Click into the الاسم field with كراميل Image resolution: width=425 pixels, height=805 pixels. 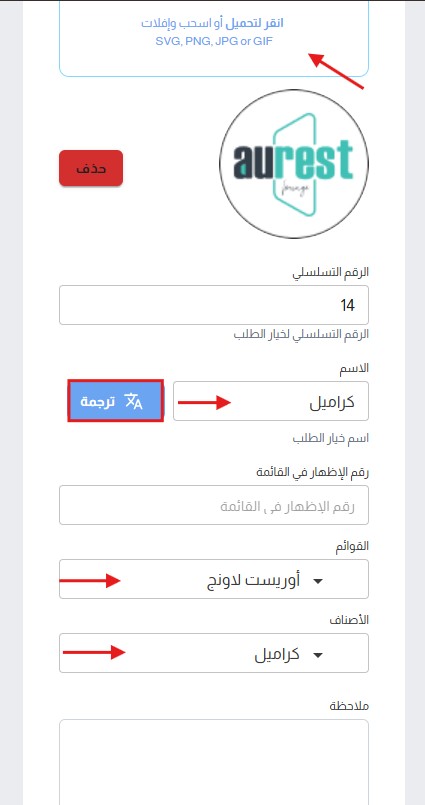[x=271, y=401]
